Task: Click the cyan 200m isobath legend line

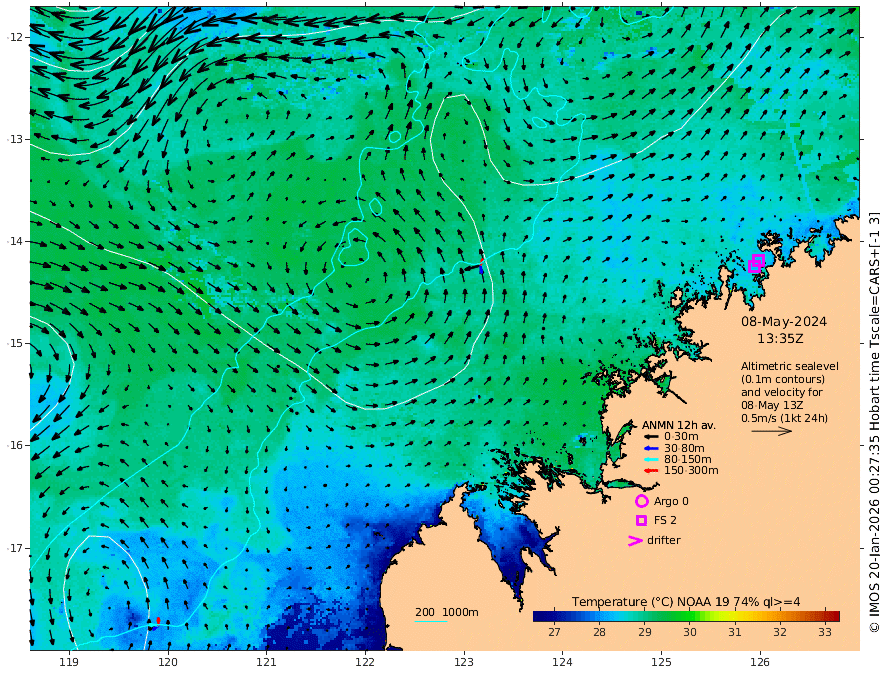Action: click(x=430, y=621)
